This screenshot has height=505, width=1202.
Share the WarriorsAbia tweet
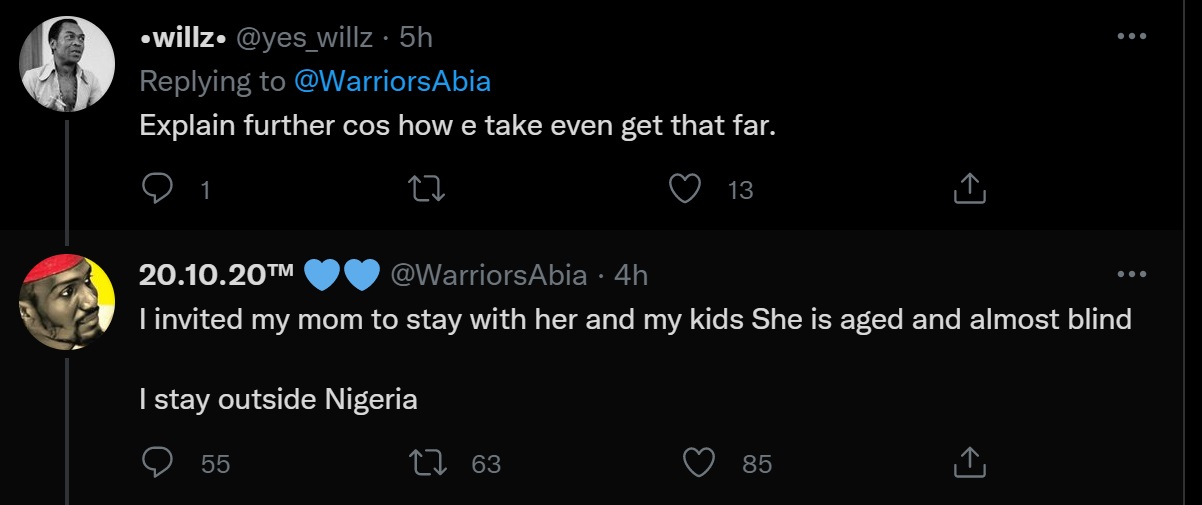click(x=970, y=463)
